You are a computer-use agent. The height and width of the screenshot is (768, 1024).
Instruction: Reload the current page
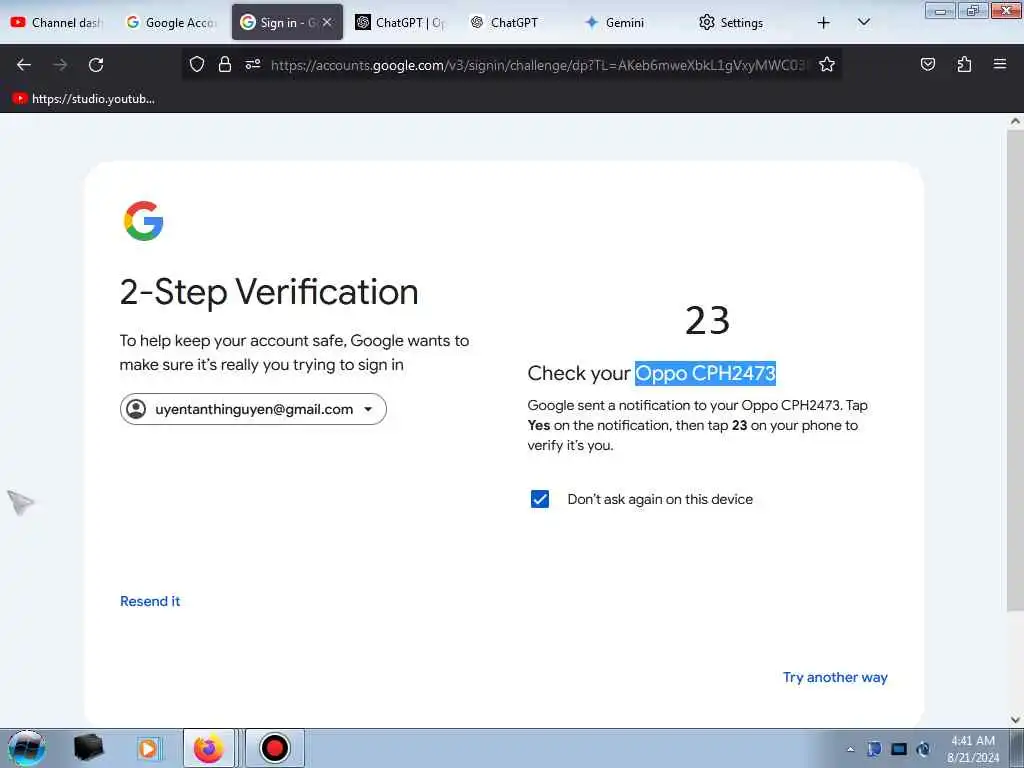tap(96, 65)
